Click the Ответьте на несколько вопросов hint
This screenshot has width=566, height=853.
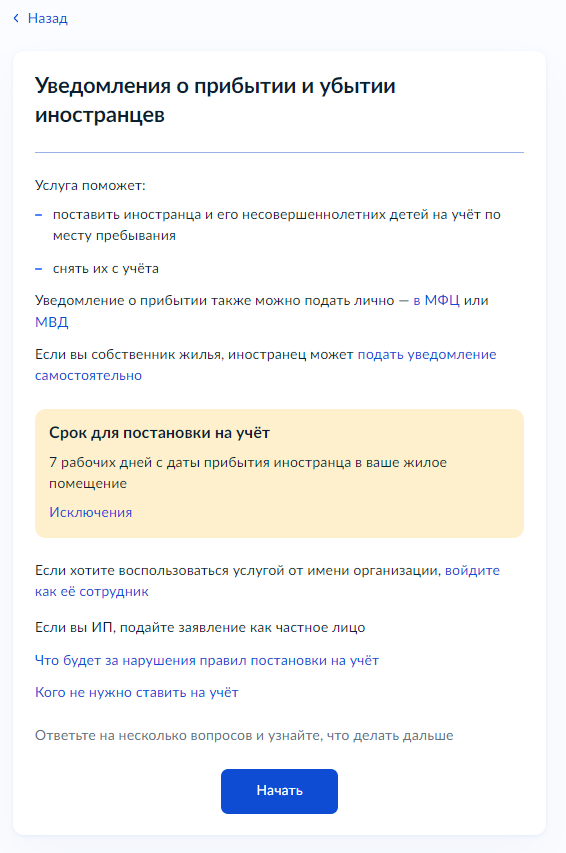[x=244, y=735]
